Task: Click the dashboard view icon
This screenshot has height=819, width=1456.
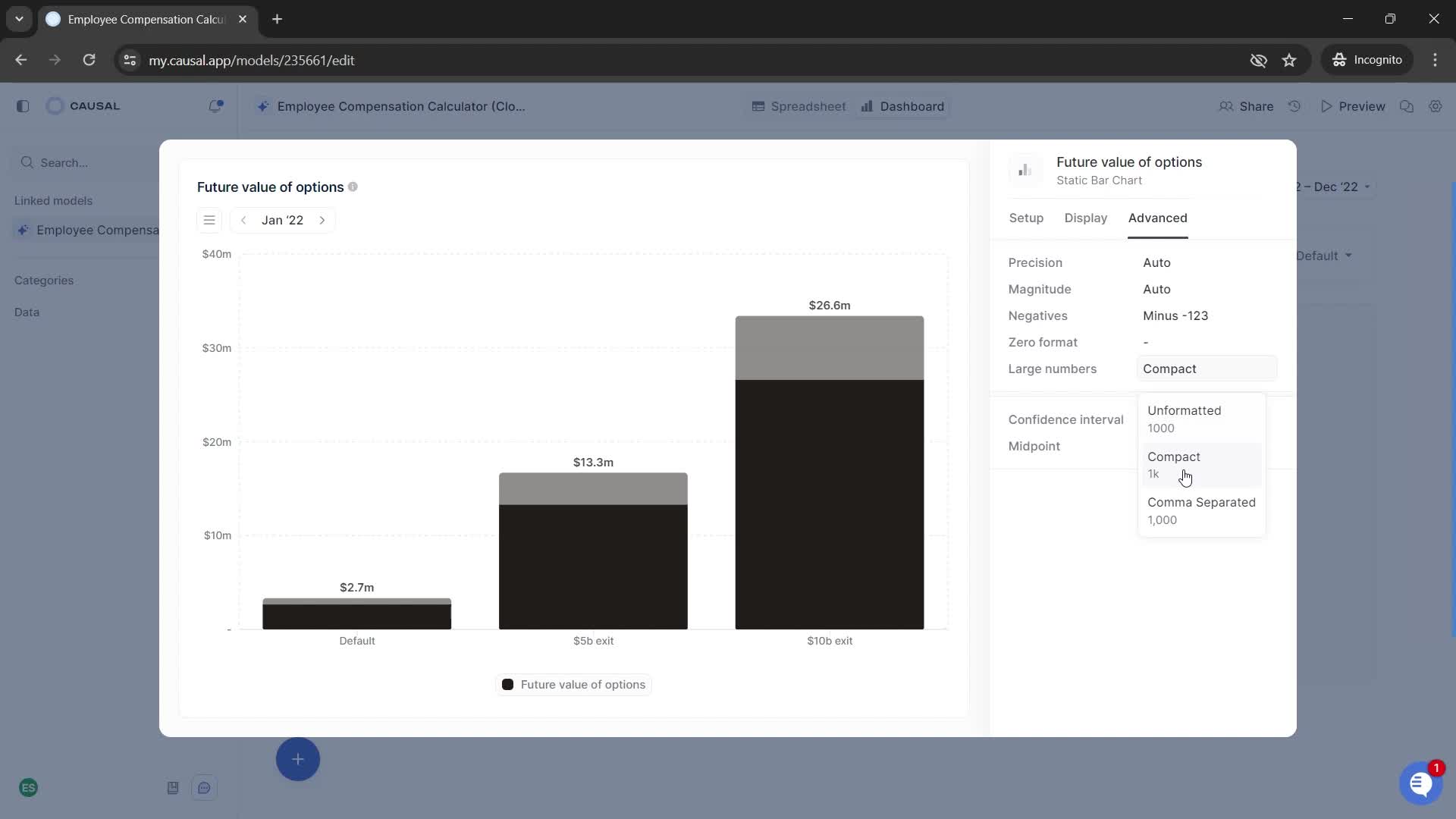Action: click(866, 106)
